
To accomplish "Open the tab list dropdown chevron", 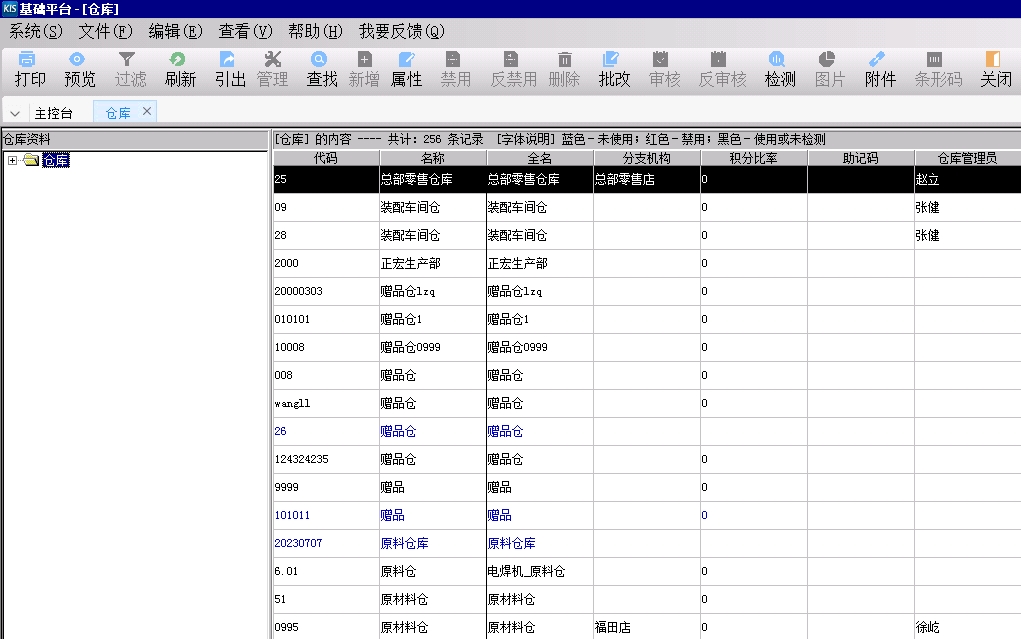I will pyautogui.click(x=15, y=113).
